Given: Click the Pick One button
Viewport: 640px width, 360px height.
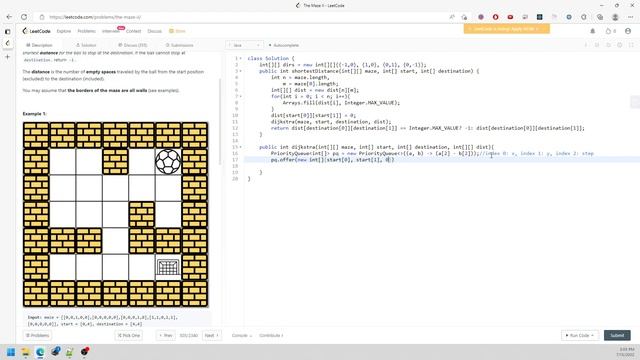Looking at the screenshot, I should click(129, 336).
